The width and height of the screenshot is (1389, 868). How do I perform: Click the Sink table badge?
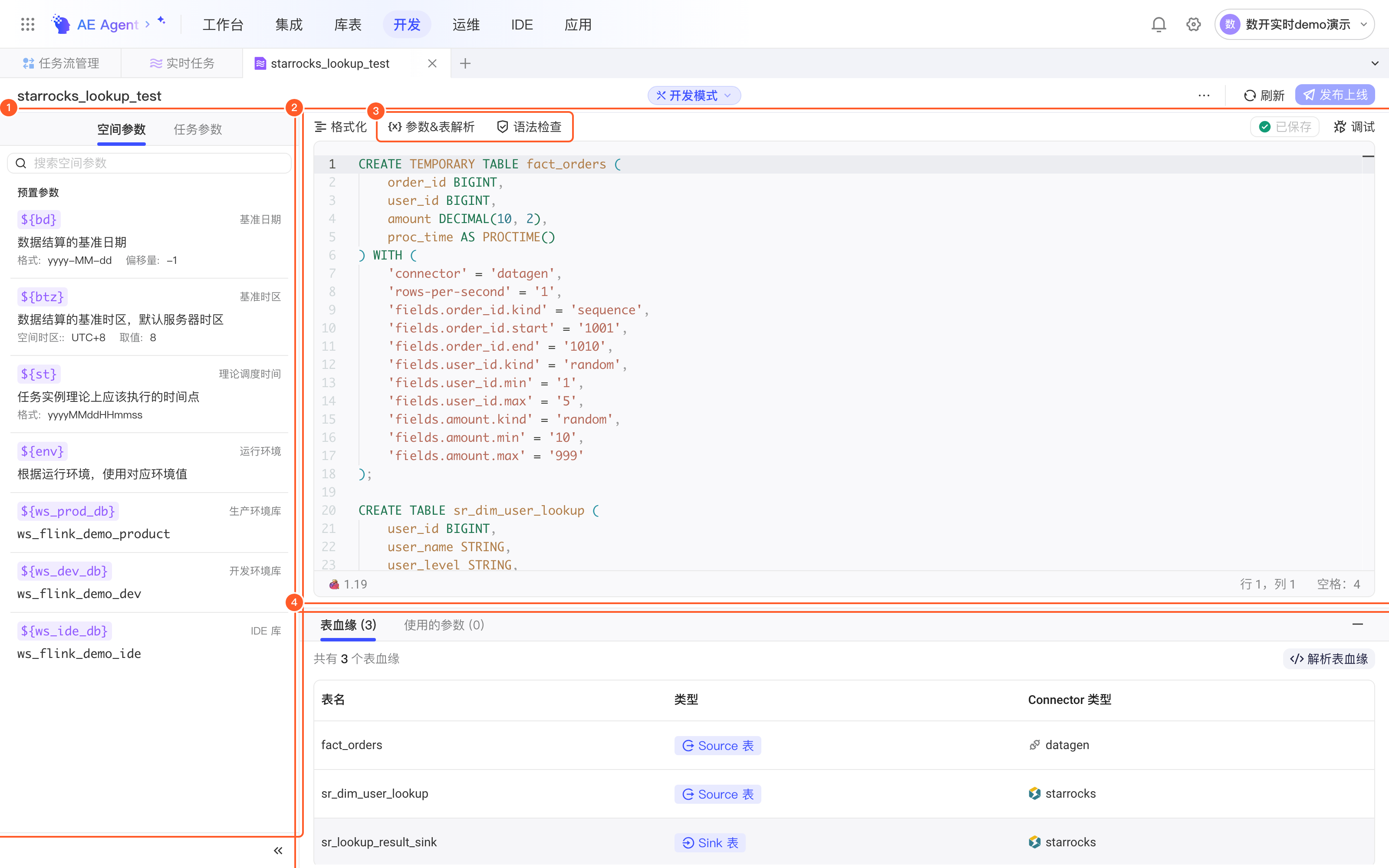click(709, 842)
